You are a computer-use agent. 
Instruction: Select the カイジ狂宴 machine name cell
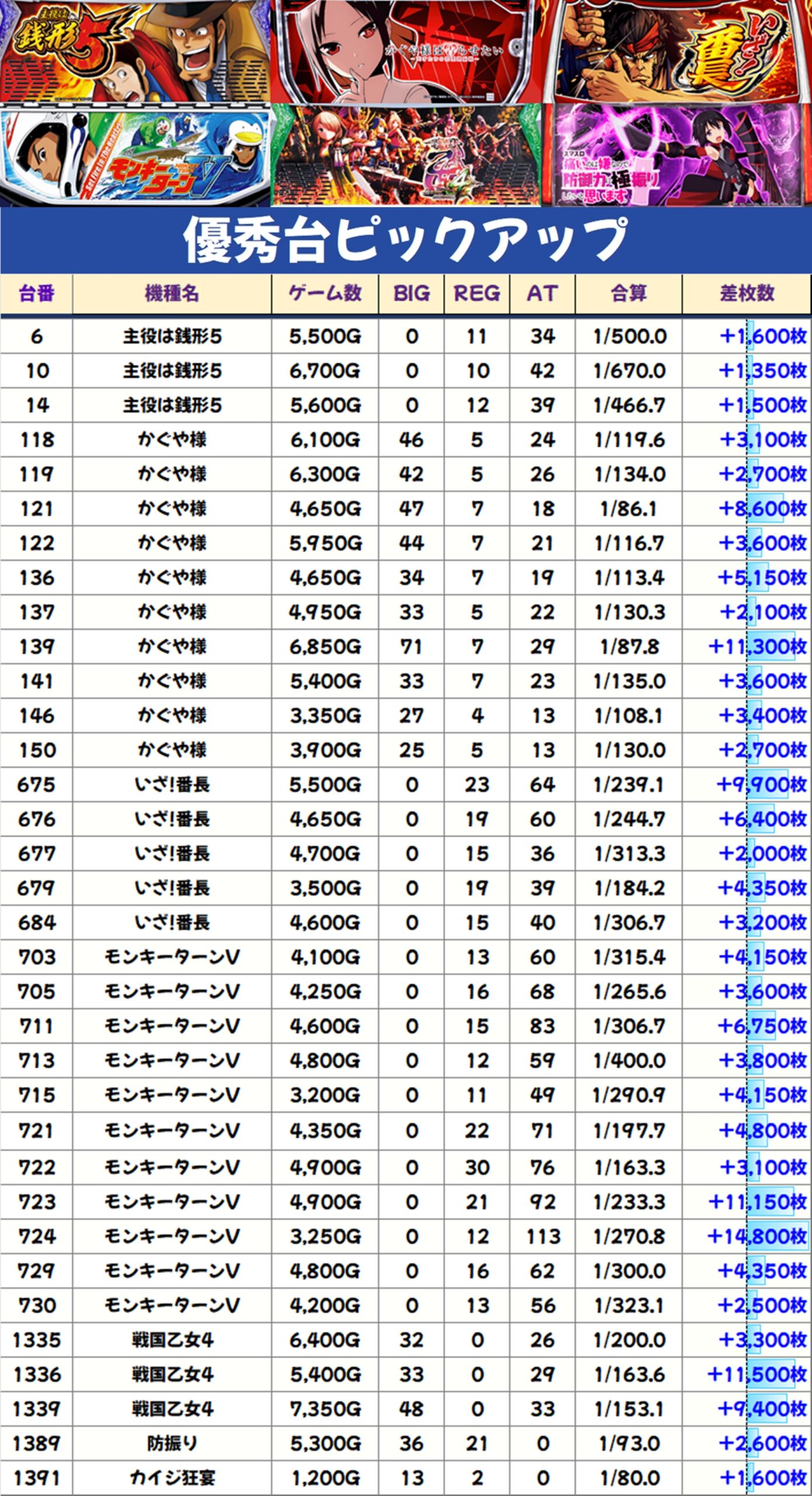coord(172,1478)
